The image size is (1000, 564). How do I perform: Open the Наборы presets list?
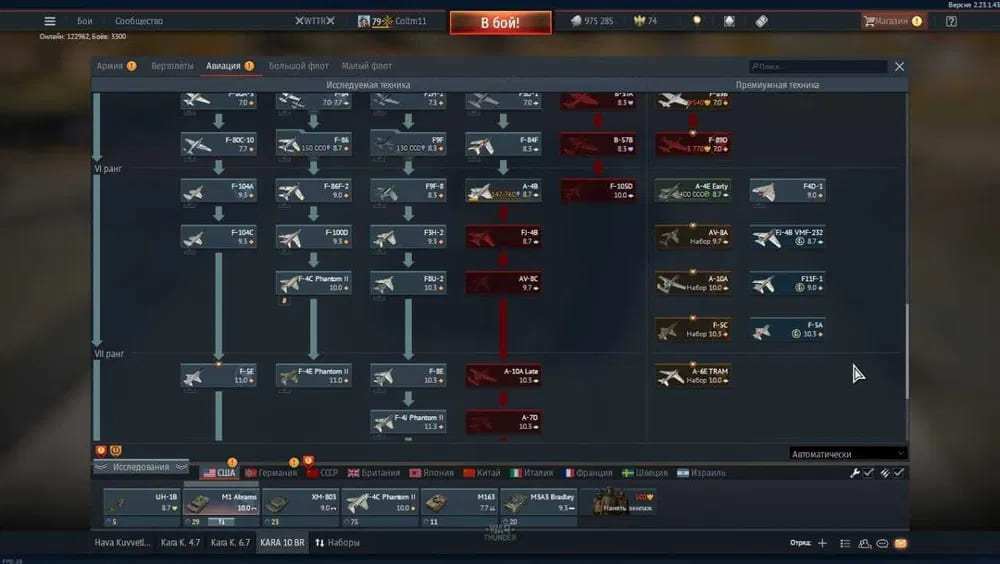337,543
